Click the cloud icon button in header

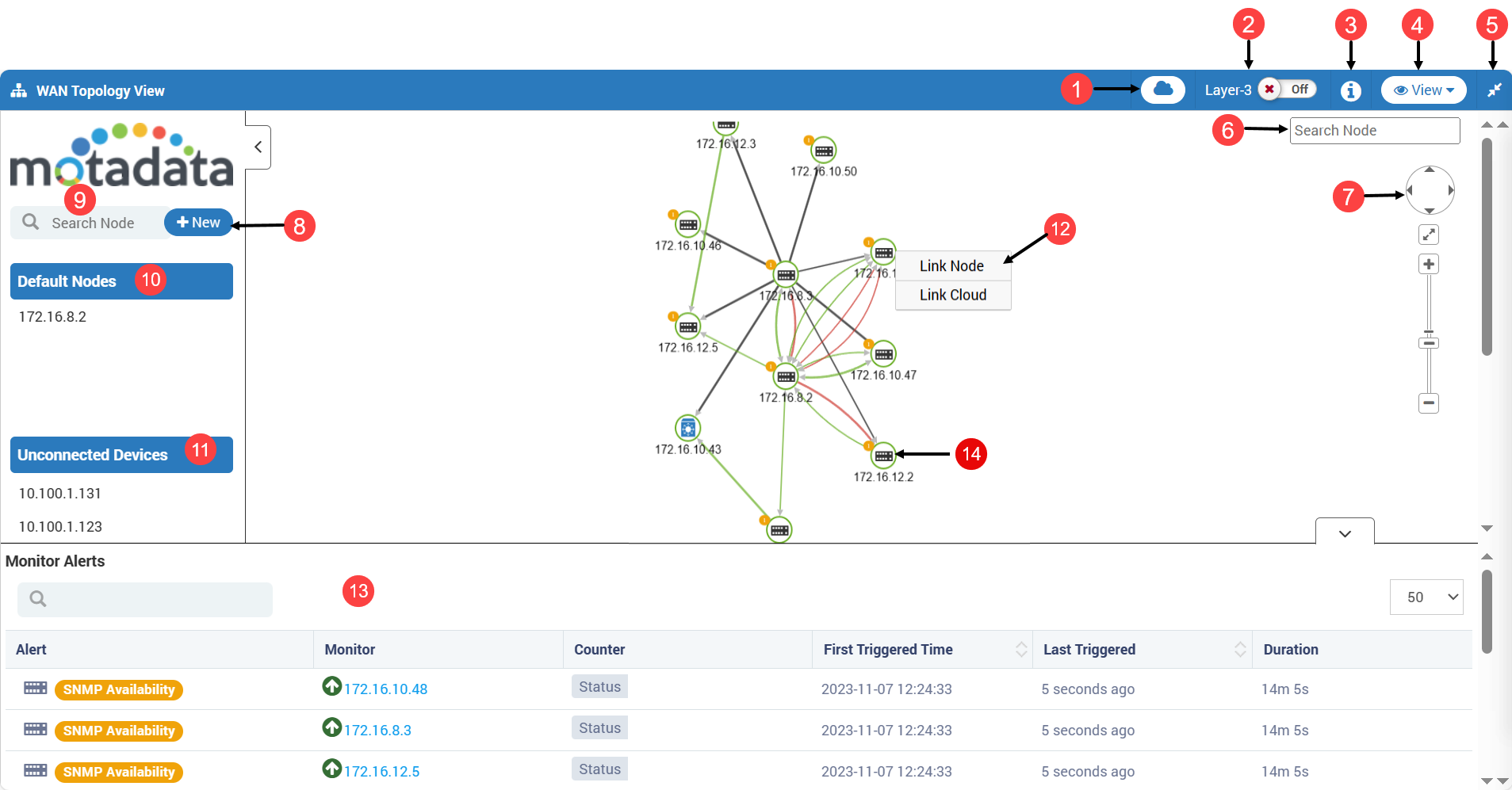(x=1162, y=90)
